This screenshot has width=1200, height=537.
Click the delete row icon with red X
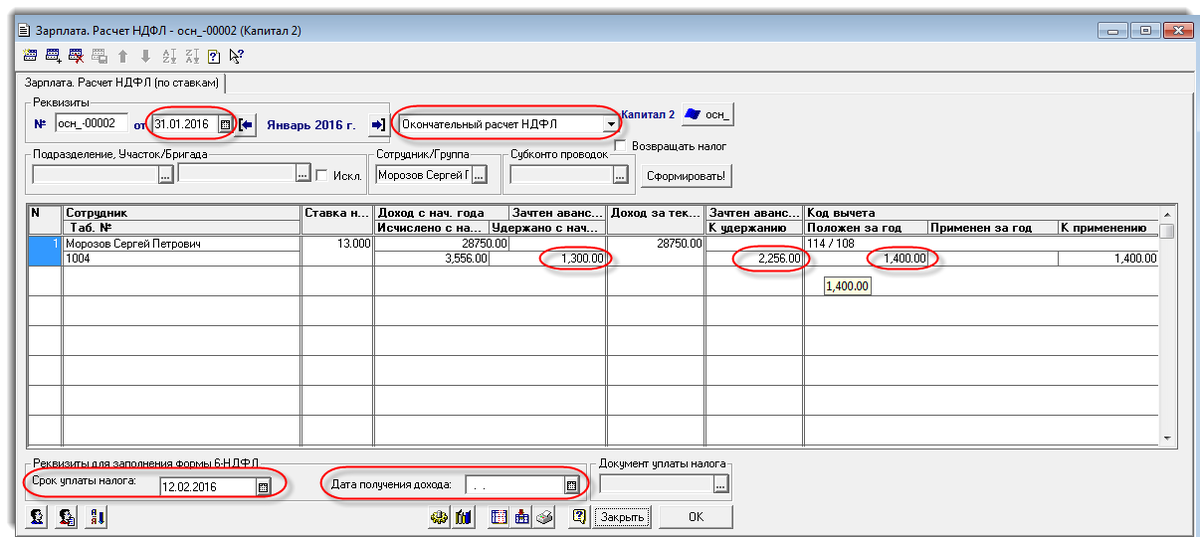pyautogui.click(x=75, y=56)
